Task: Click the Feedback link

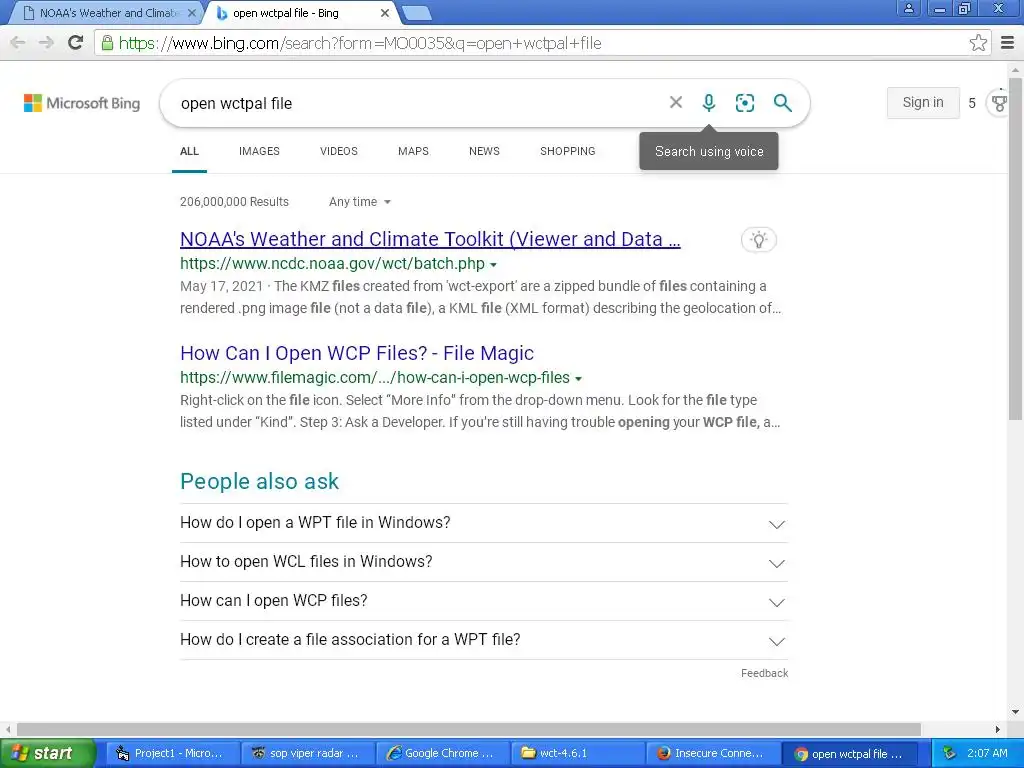Action: 764,673
